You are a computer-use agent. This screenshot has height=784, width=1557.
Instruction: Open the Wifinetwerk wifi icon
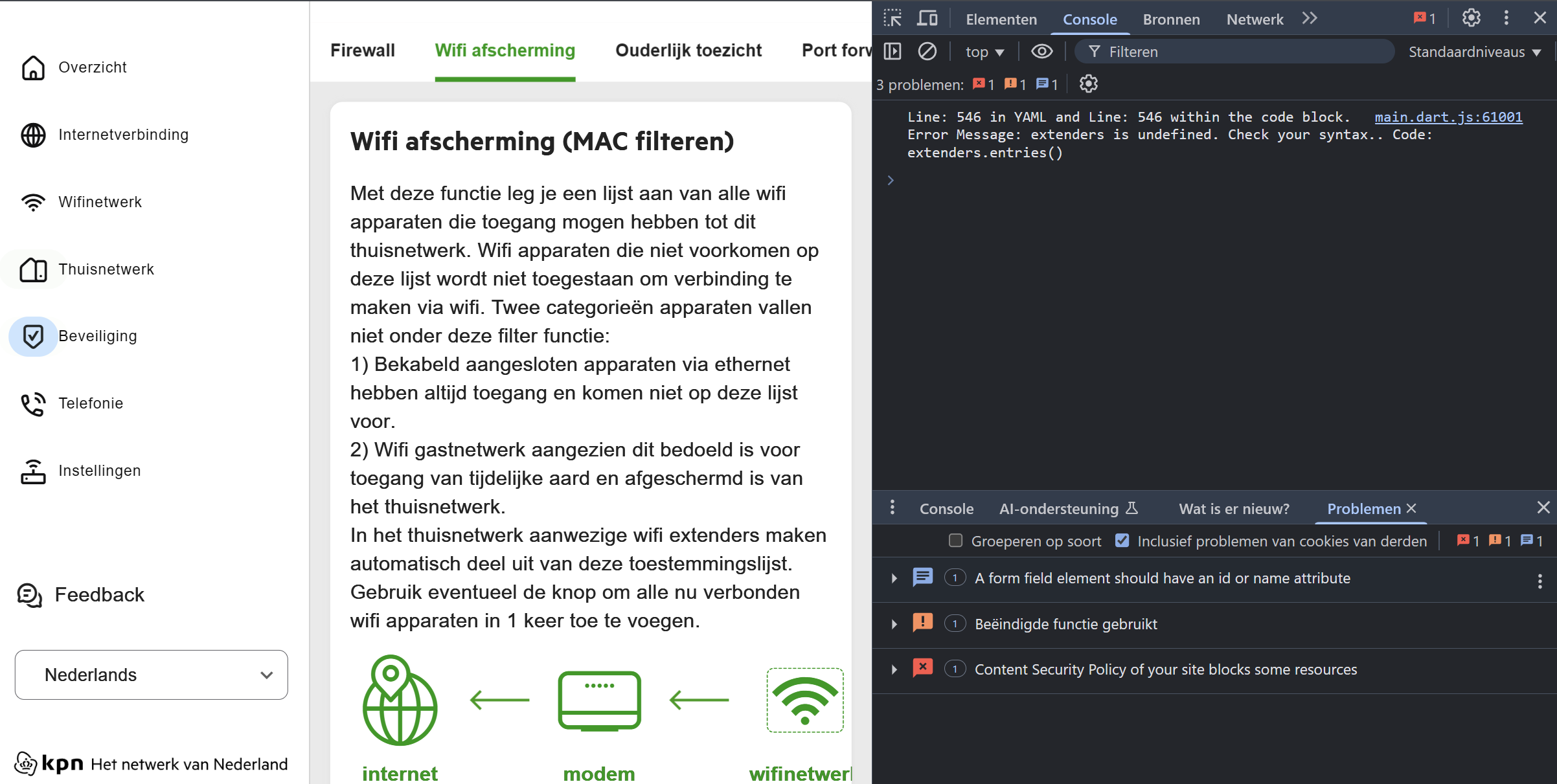click(x=33, y=202)
